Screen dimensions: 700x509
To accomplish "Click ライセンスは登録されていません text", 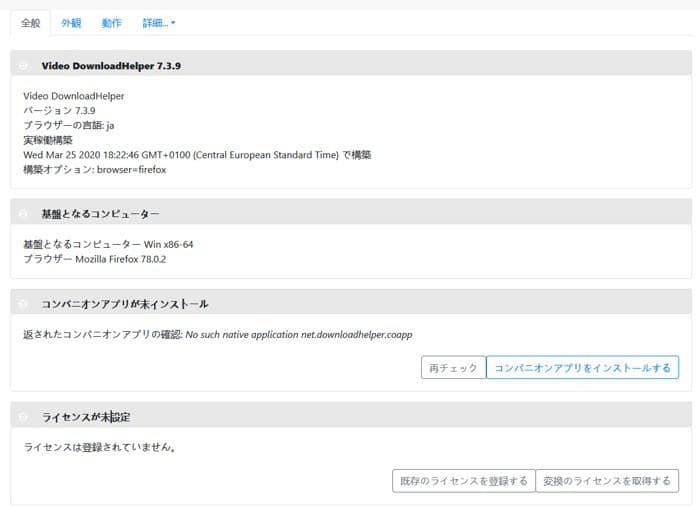I will coord(100,447).
